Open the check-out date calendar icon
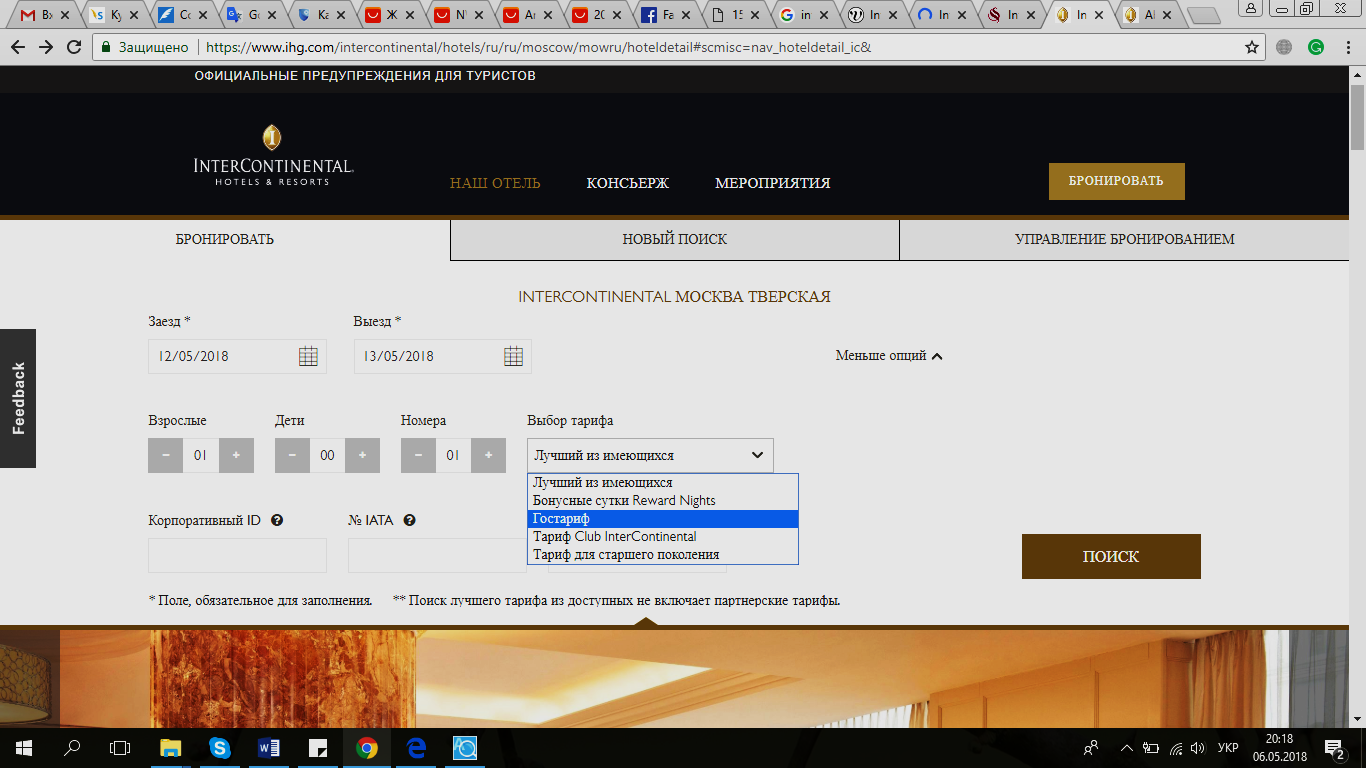Image resolution: width=1366 pixels, height=768 pixels. click(513, 356)
